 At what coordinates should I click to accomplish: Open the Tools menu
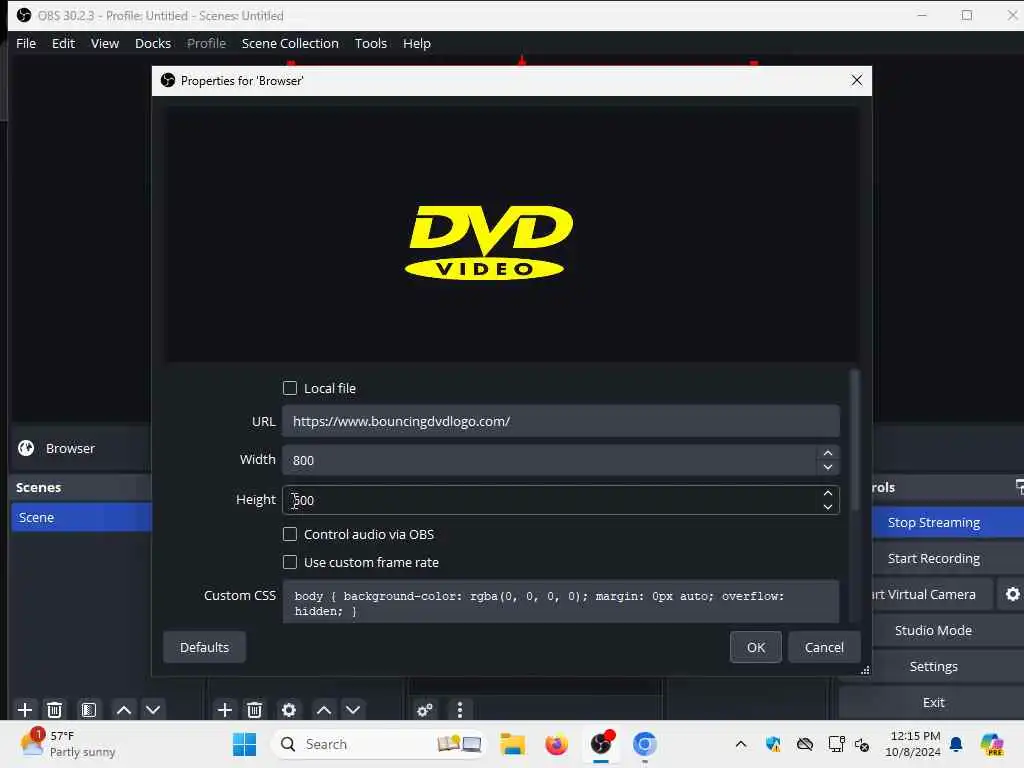[x=370, y=43]
